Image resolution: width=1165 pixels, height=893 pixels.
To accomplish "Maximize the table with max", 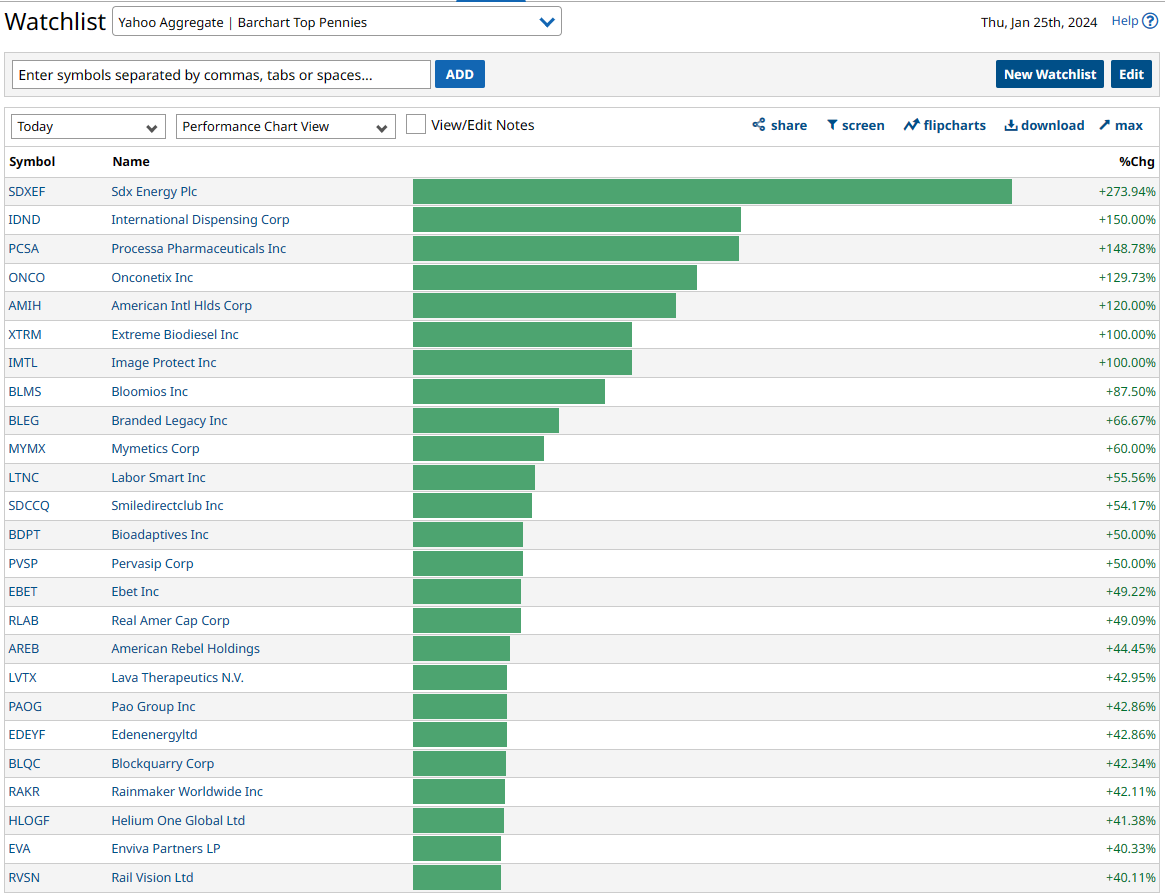I will 1120,126.
